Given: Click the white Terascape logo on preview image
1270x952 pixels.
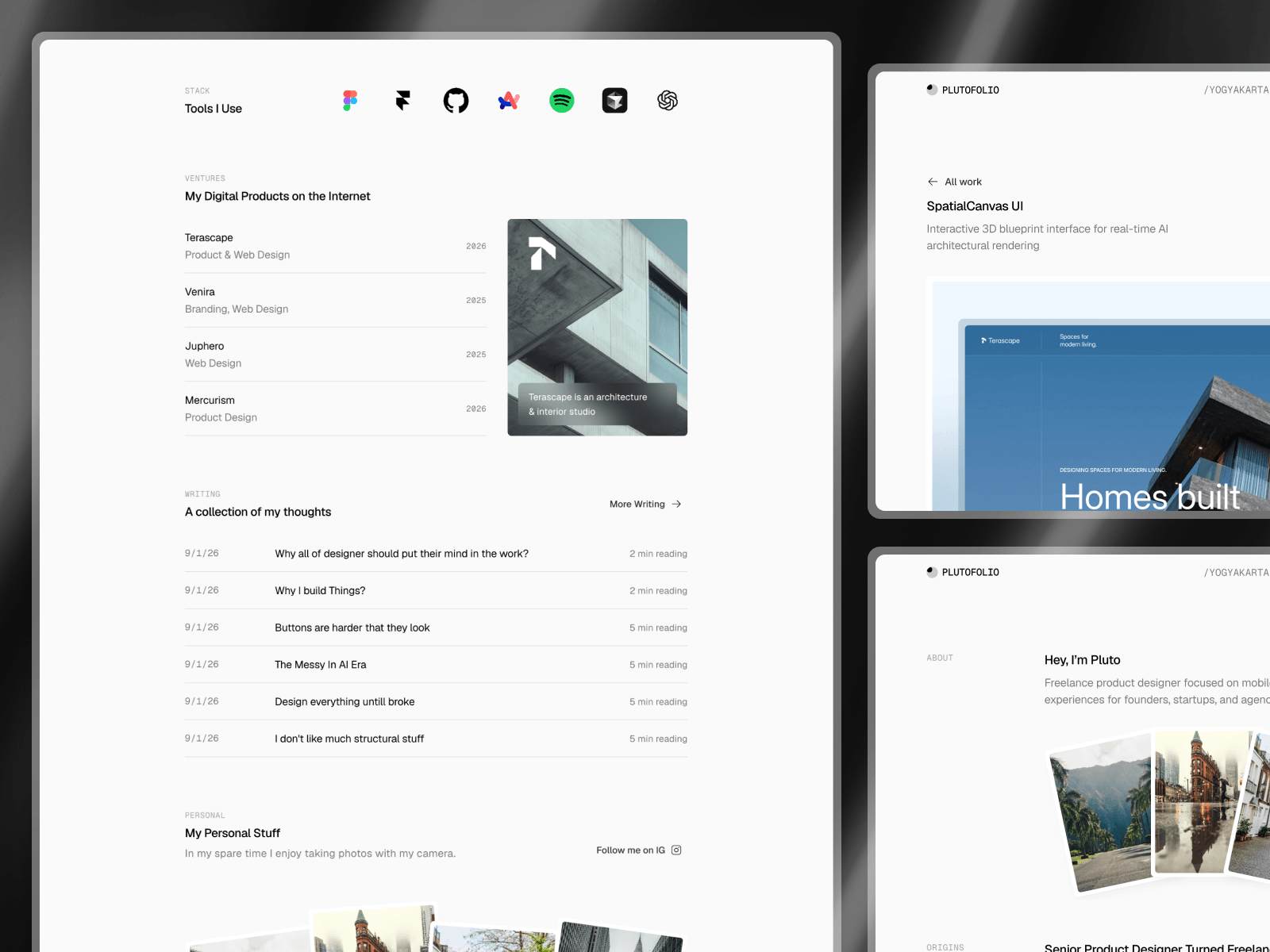Looking at the screenshot, I should click(542, 254).
